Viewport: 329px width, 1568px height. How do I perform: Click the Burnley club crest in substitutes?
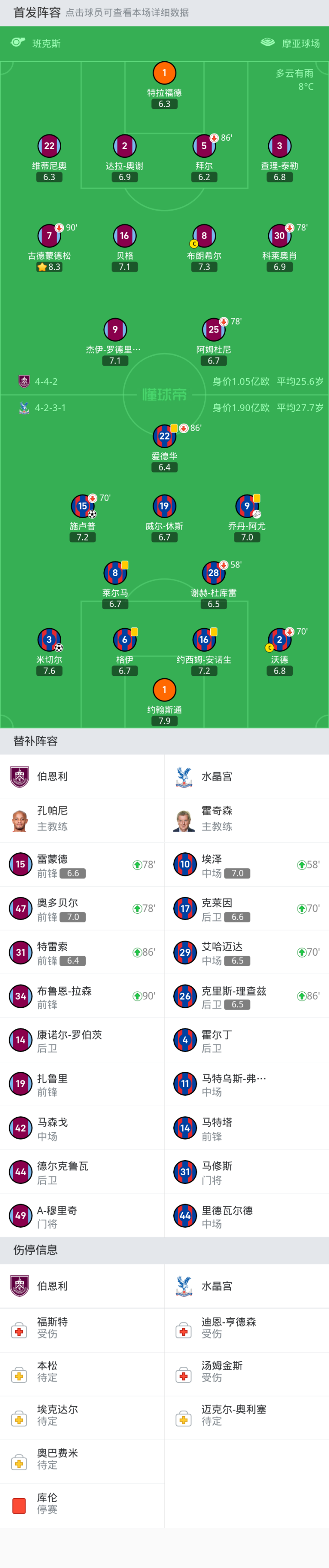pyautogui.click(x=20, y=777)
